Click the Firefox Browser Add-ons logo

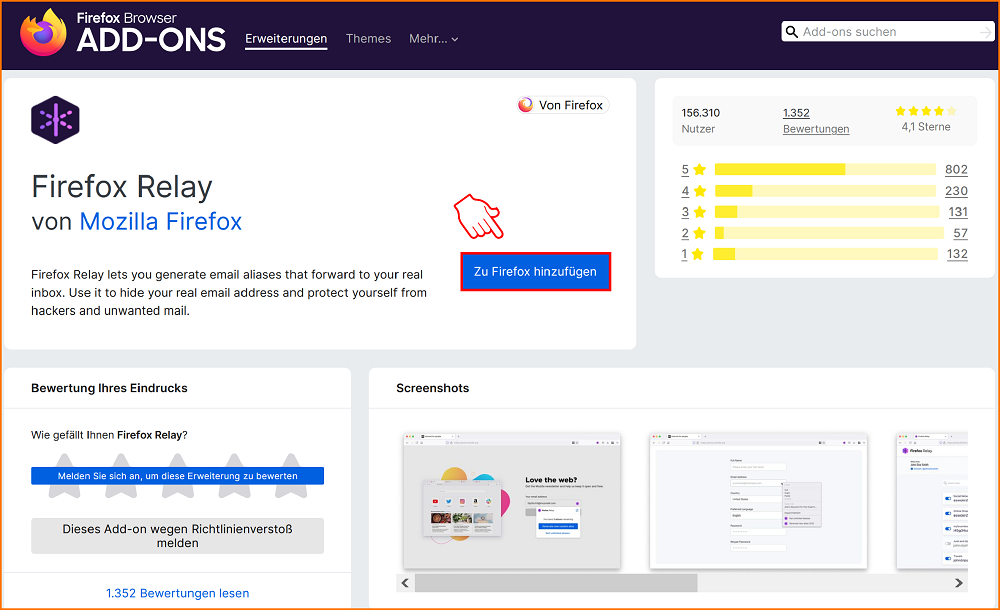point(122,32)
